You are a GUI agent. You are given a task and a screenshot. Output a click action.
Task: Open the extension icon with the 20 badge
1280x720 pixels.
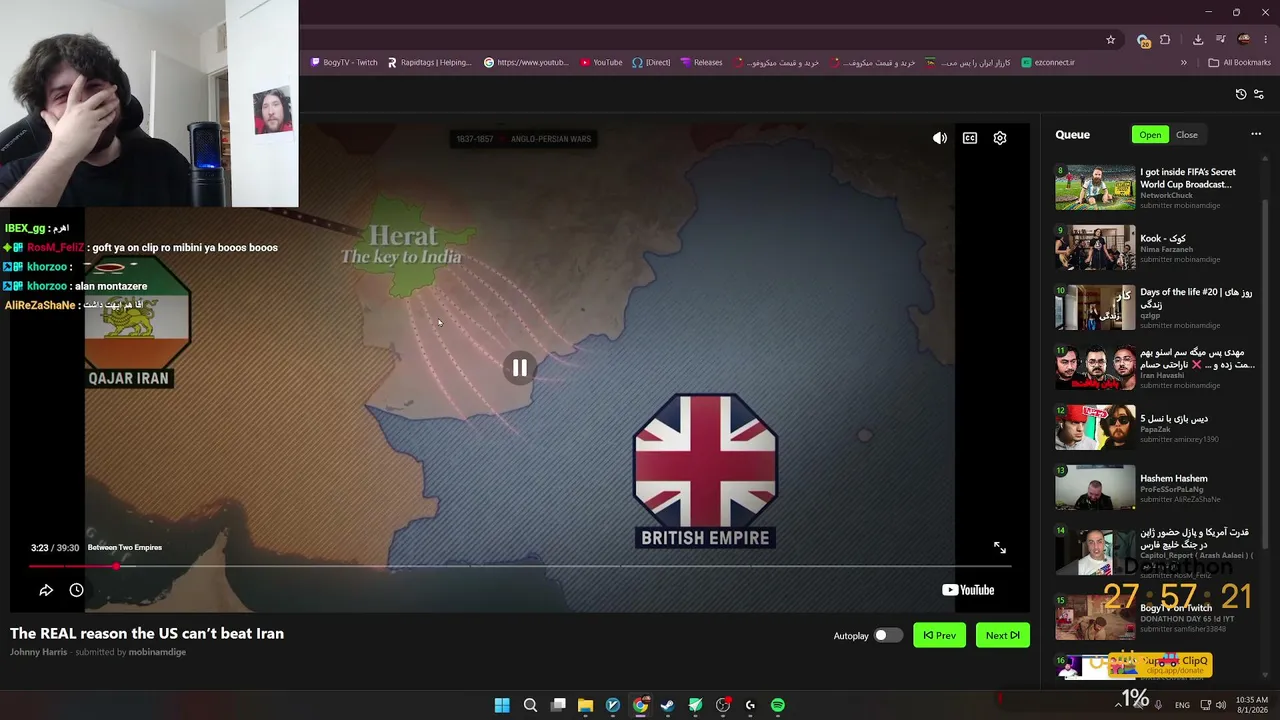pos(1143,40)
